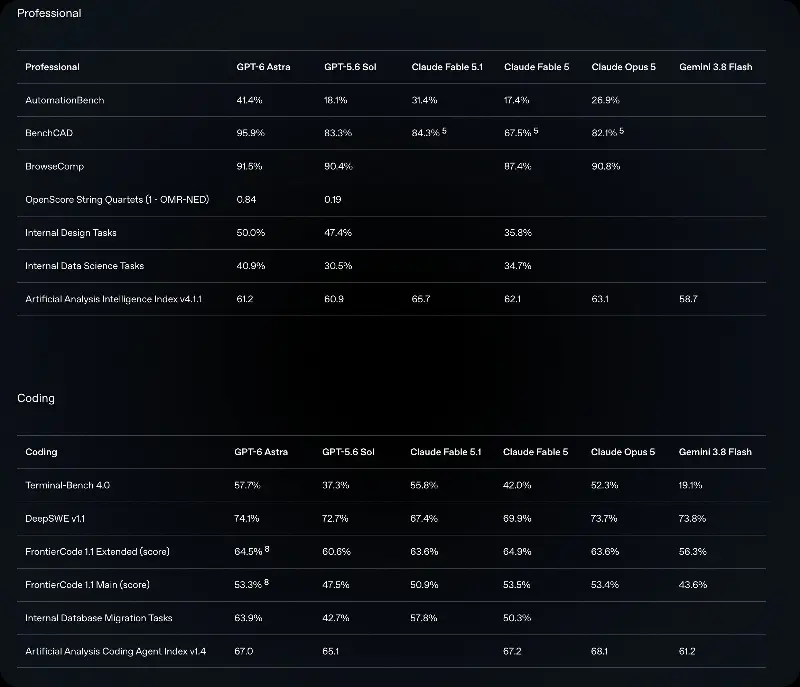The width and height of the screenshot is (800, 687).
Task: Click the 19.1% Terminal-Bench value for Gemini 3.8 Flash
Action: [x=690, y=485]
